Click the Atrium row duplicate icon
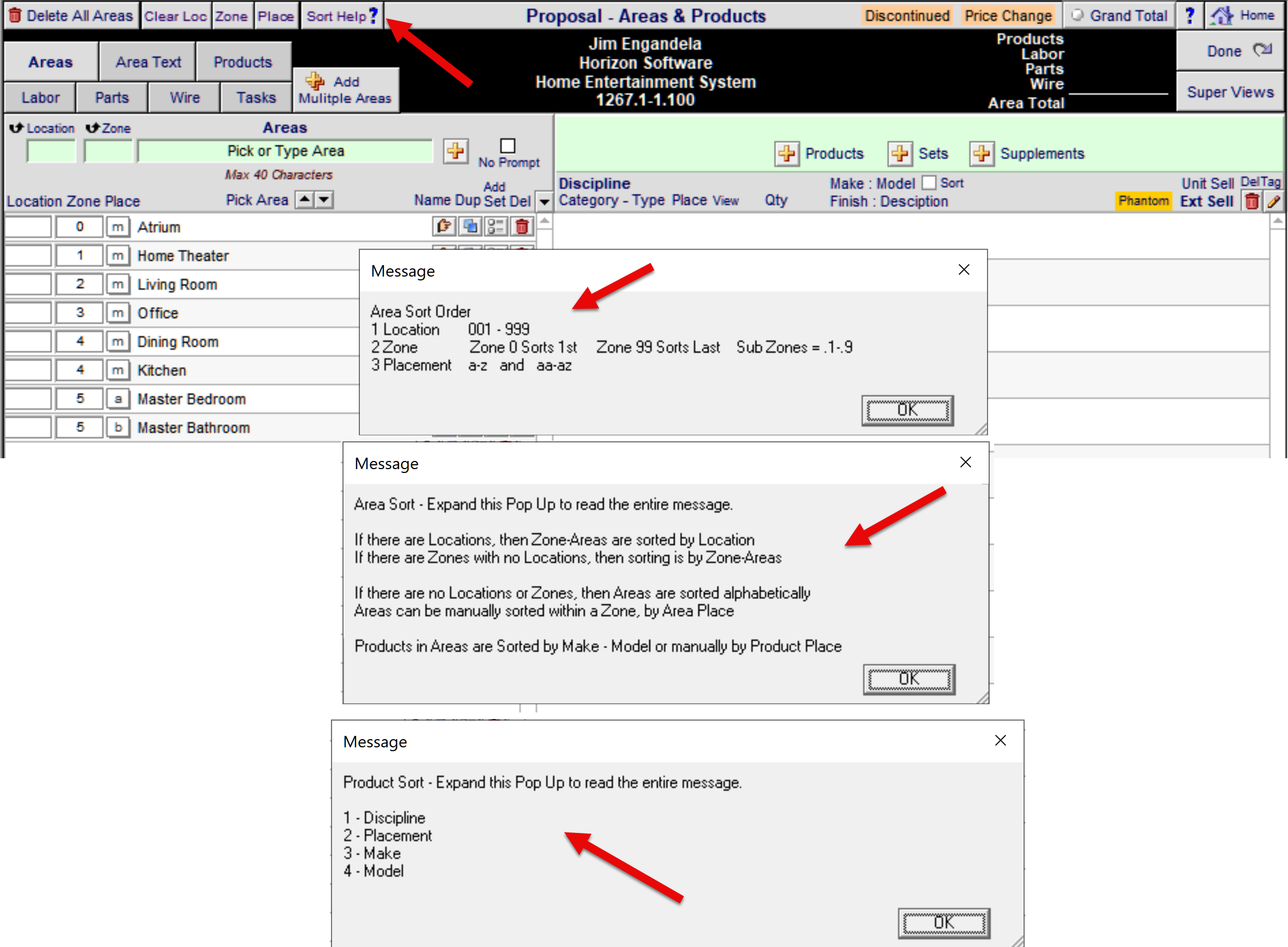This screenshot has height=947, width=1288. [471, 226]
